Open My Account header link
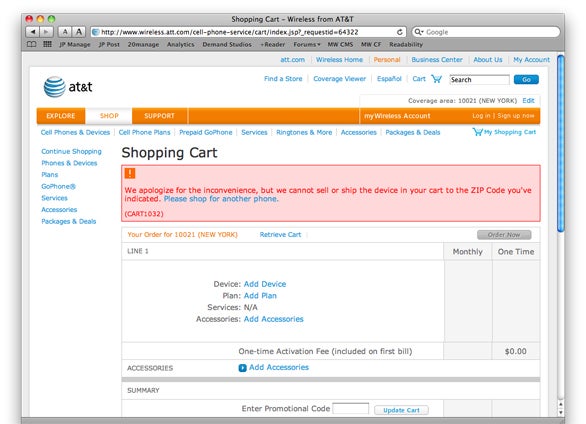The width and height of the screenshot is (586, 424). (x=531, y=60)
